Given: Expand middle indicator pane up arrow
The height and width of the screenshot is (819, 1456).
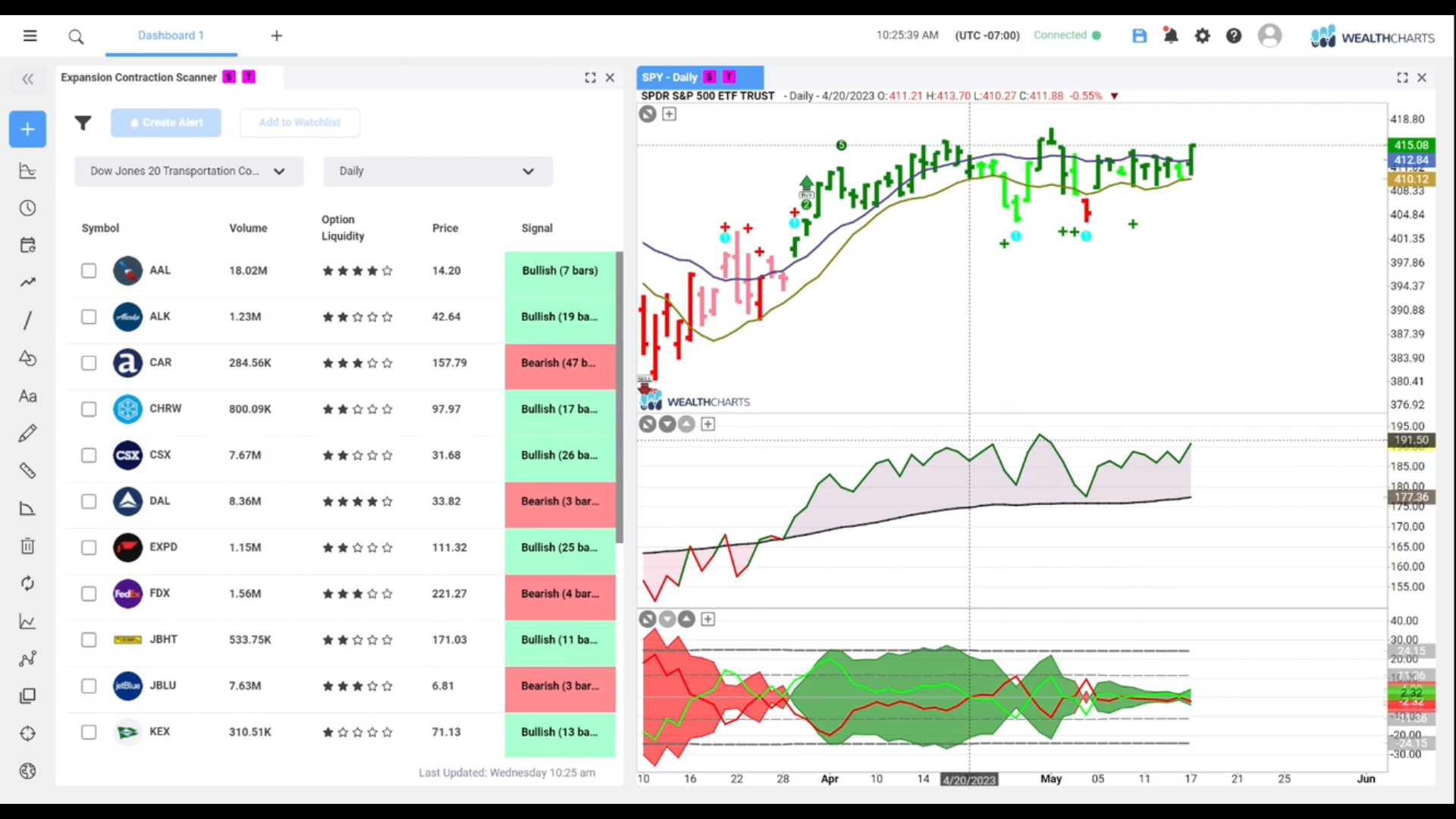Looking at the screenshot, I should point(686,424).
